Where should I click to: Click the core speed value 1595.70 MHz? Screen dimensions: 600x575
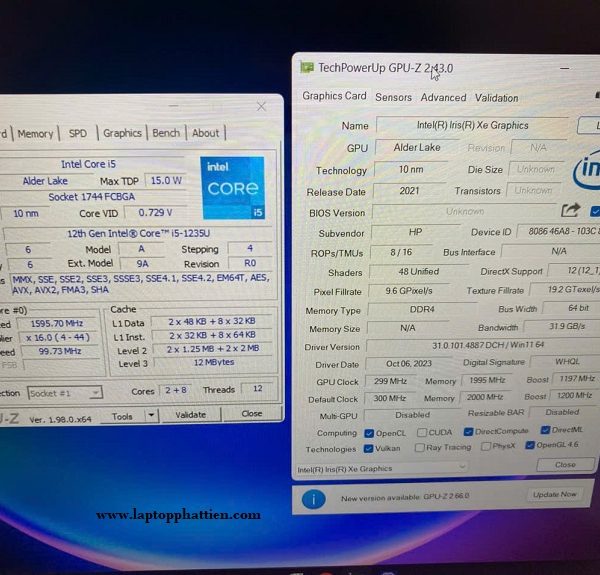(57, 324)
